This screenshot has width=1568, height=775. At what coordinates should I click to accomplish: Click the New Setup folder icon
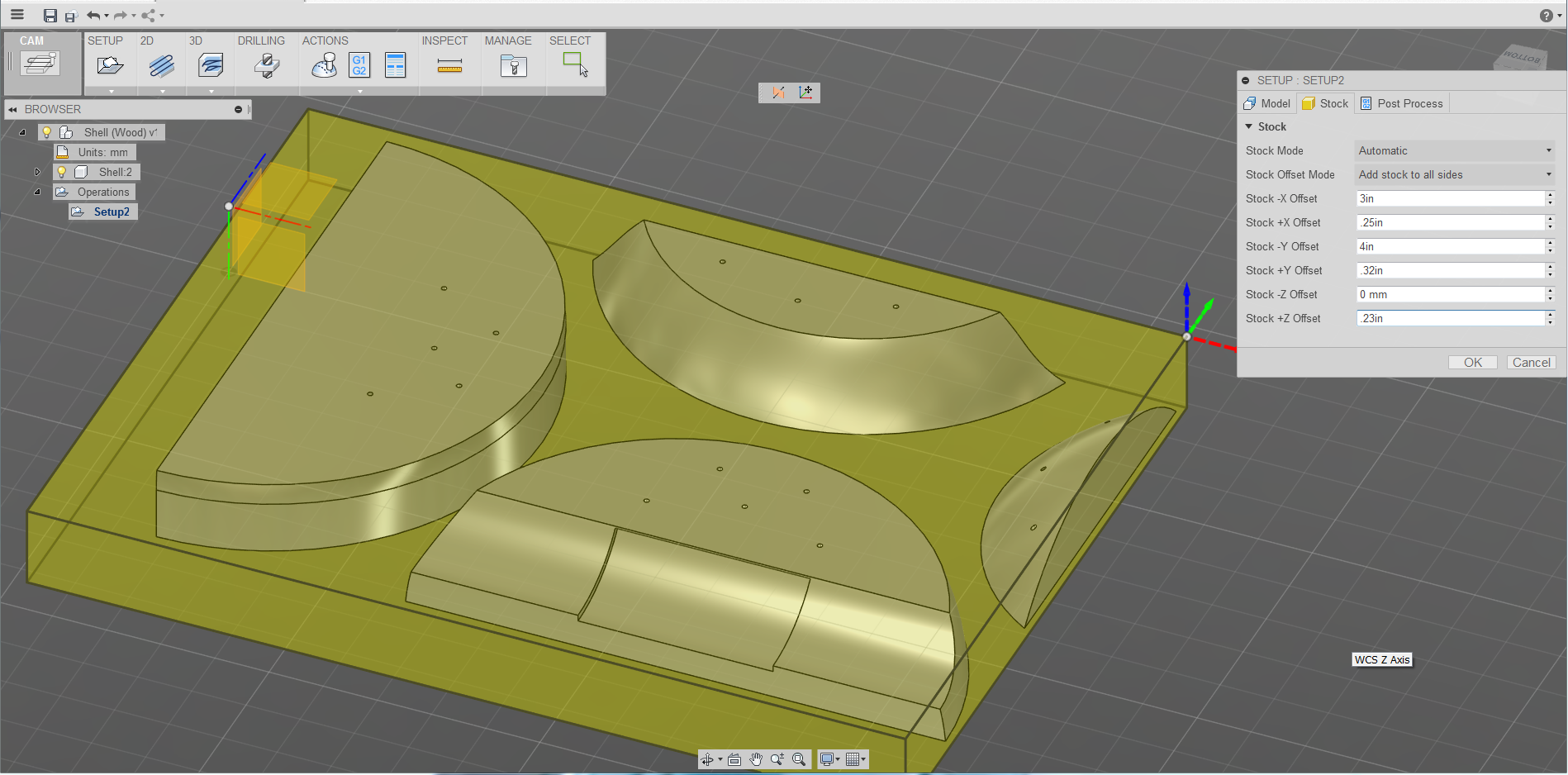pos(110,65)
